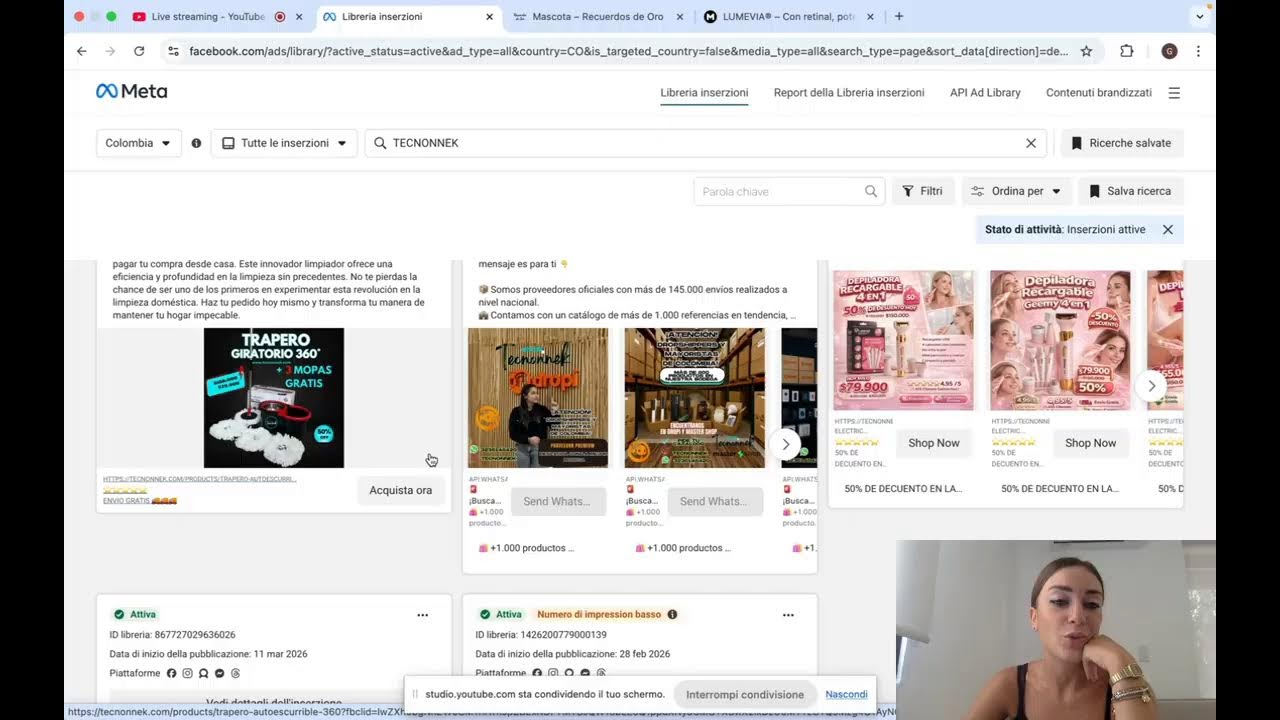
Task: Click the Numero di impression basso label
Action: (599, 614)
